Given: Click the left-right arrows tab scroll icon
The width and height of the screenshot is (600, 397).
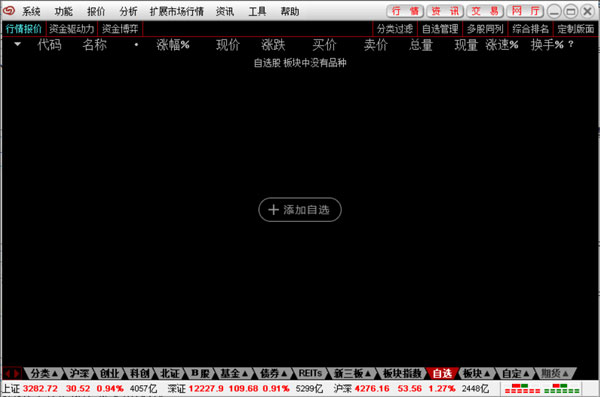Looking at the screenshot, I should point(11,373).
